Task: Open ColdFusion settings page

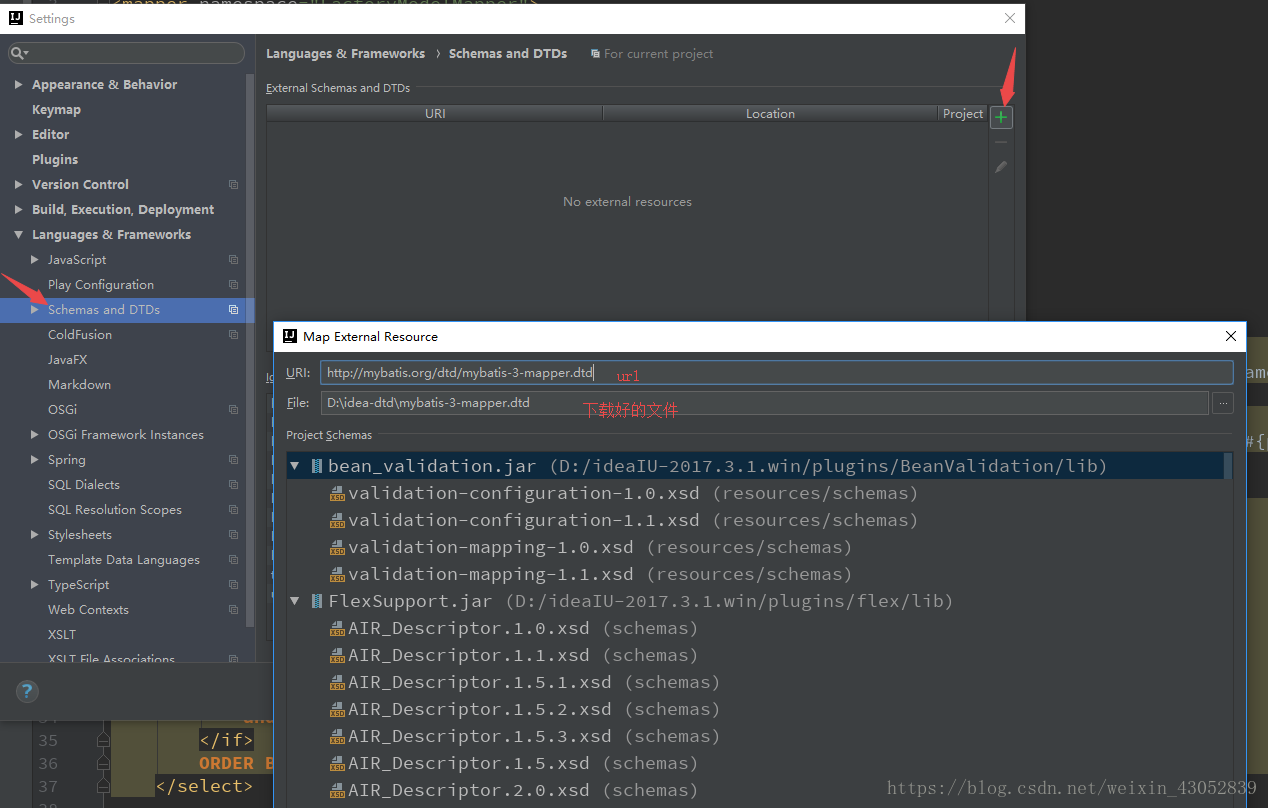Action: coord(80,335)
